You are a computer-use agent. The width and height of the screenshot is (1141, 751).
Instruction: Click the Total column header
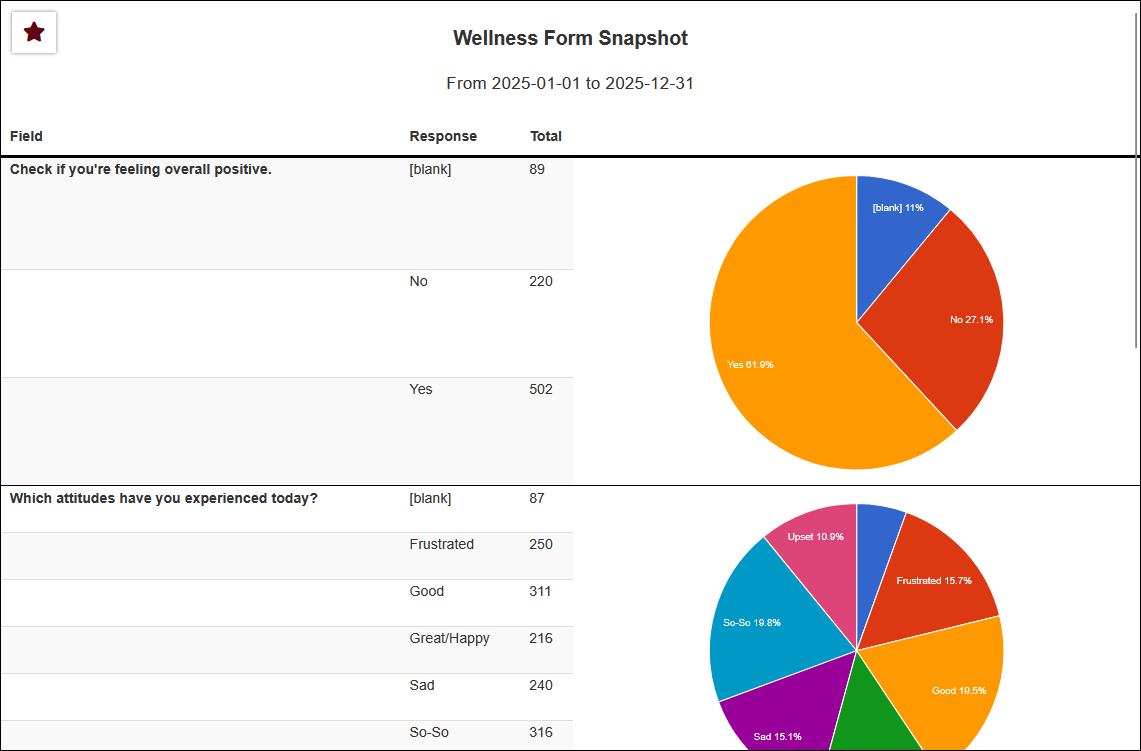[545, 136]
